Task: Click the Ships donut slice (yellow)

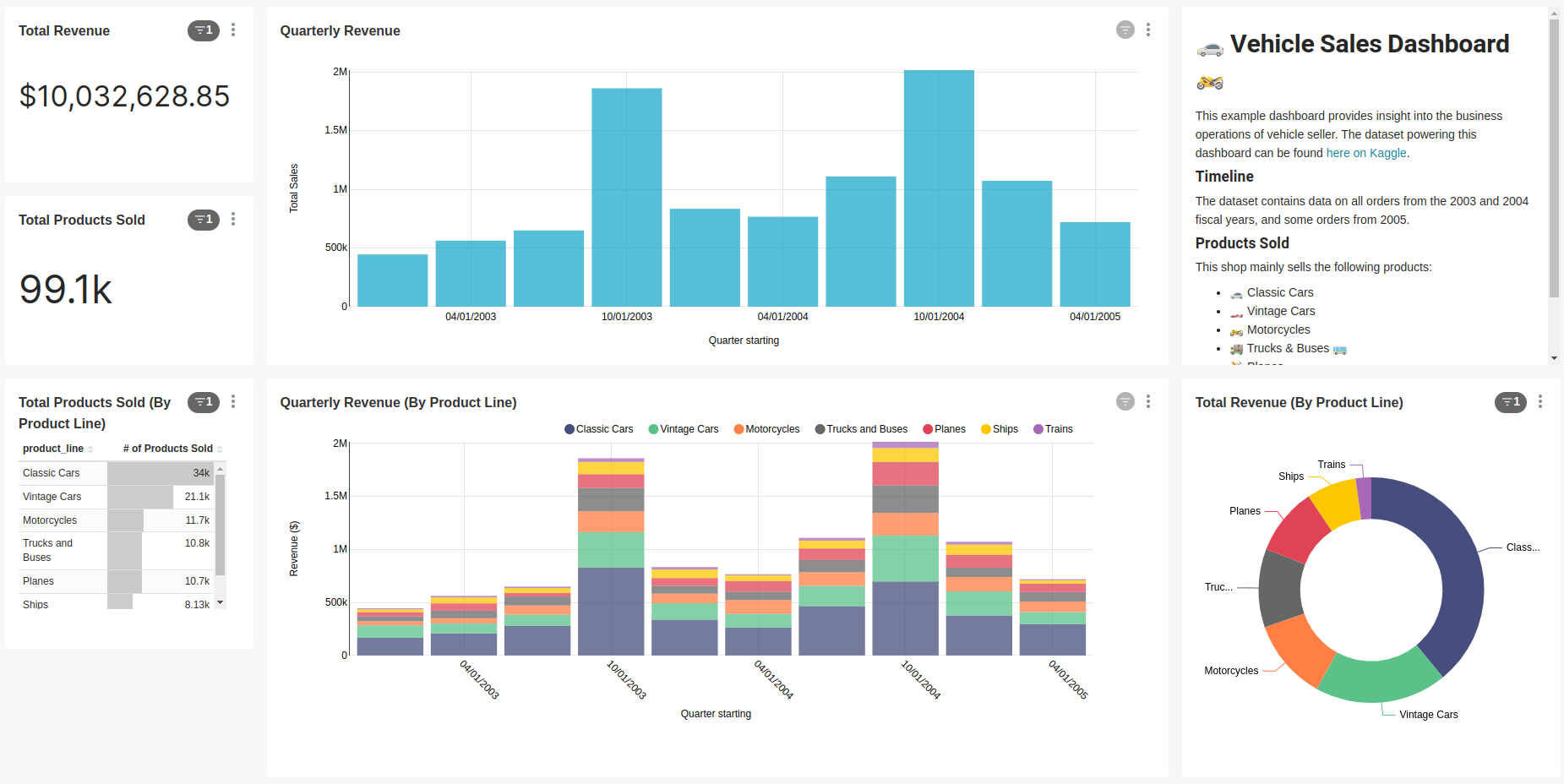Action: point(1337,503)
